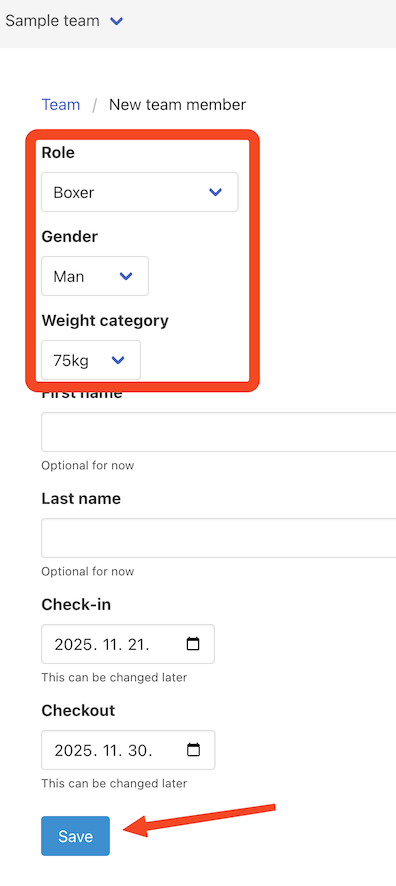Focus the Last name text field
This screenshot has height=886, width=396.
click(x=219, y=538)
